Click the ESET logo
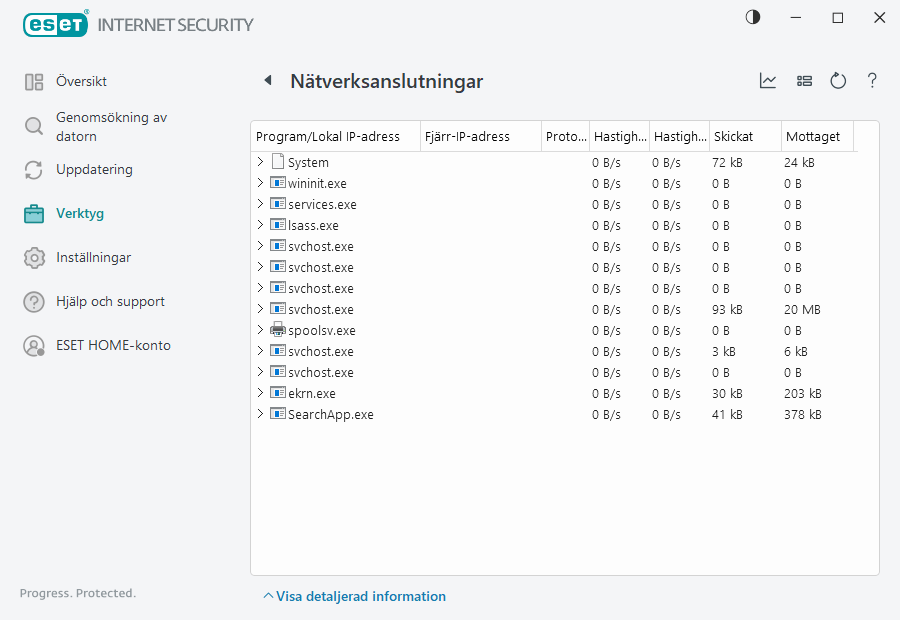 click(55, 24)
